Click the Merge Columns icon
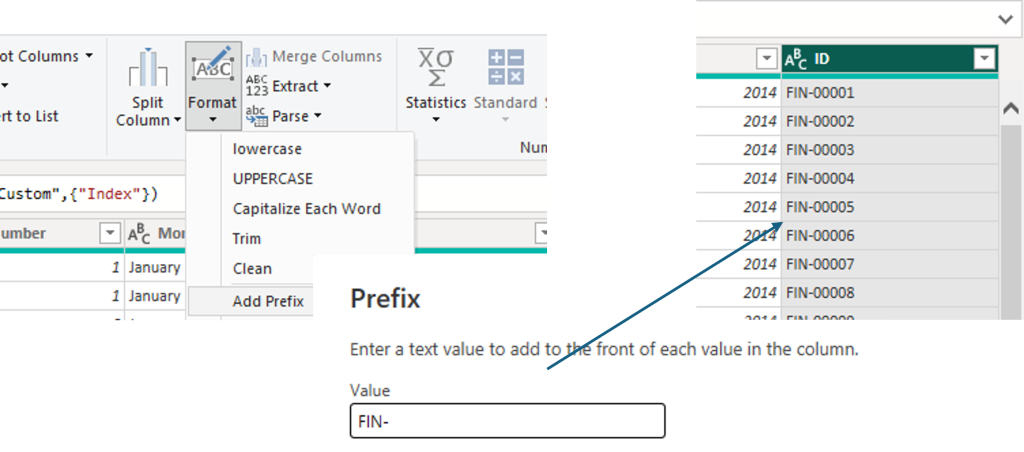1024x452 pixels. pyautogui.click(x=257, y=57)
